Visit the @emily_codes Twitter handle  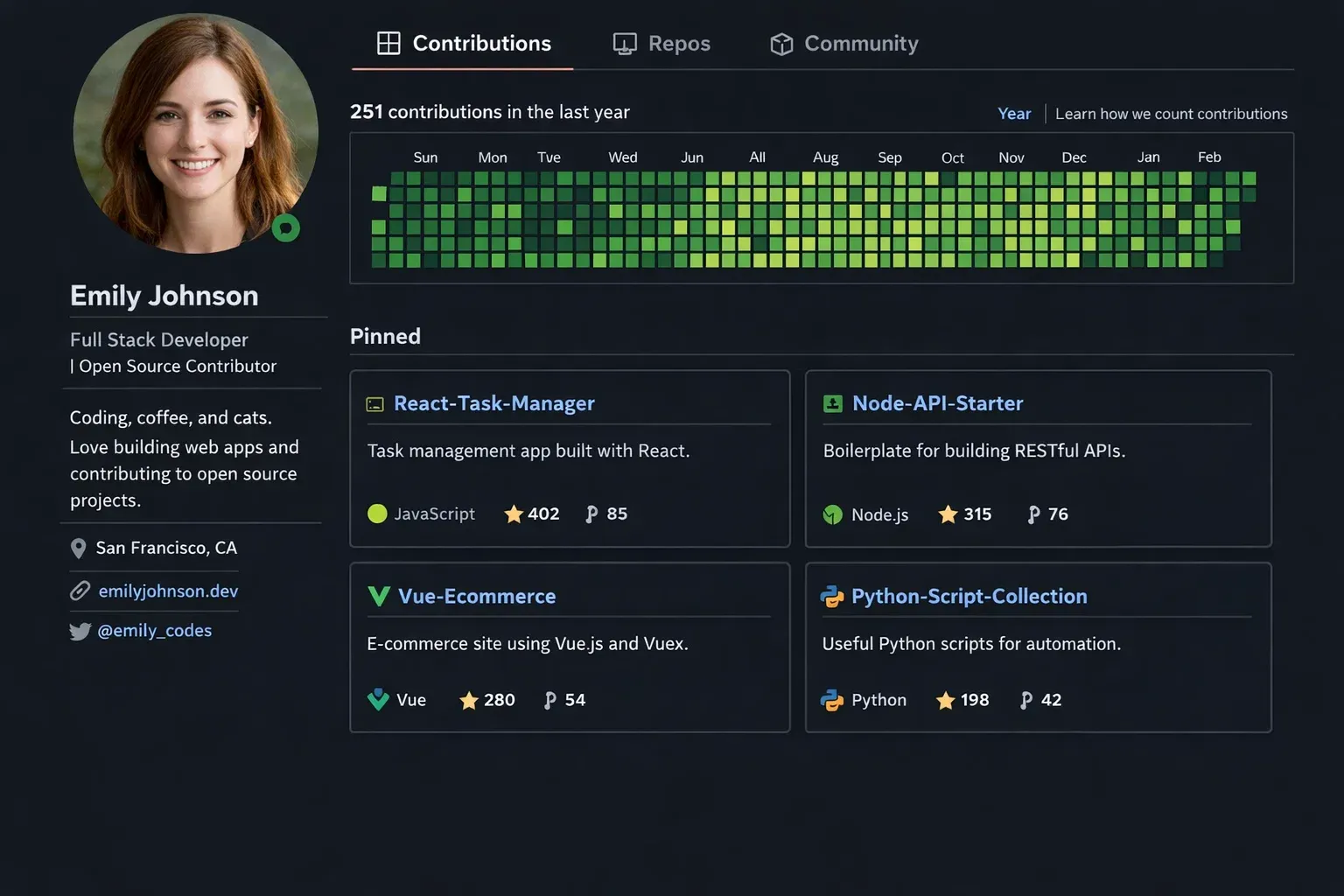pyautogui.click(x=154, y=631)
